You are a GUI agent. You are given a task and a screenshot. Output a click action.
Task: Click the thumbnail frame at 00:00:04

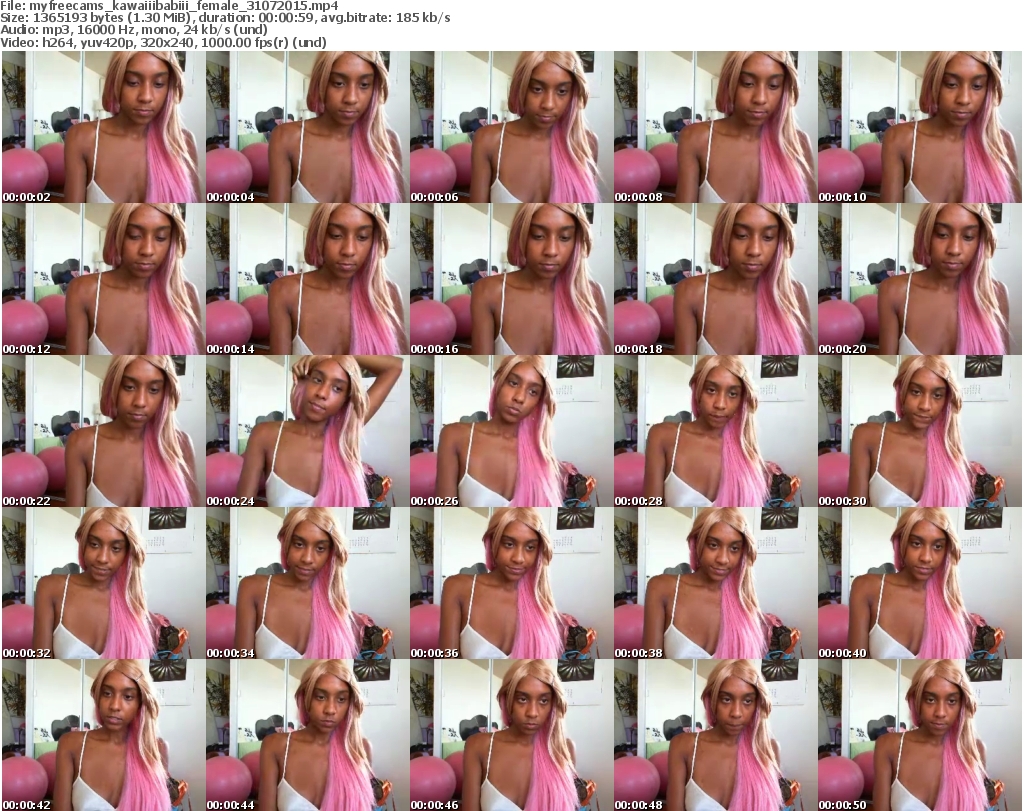307,127
